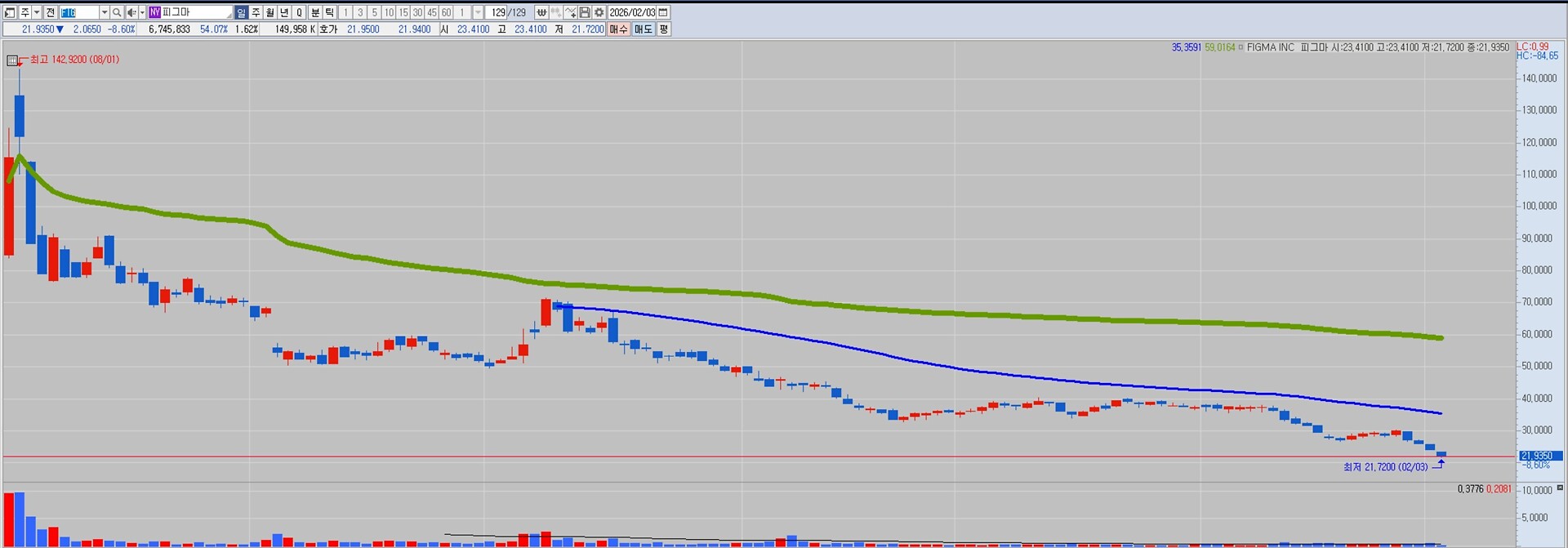Click the green 59.0164 moving average legend value
The image size is (1568, 548).
(1219, 47)
